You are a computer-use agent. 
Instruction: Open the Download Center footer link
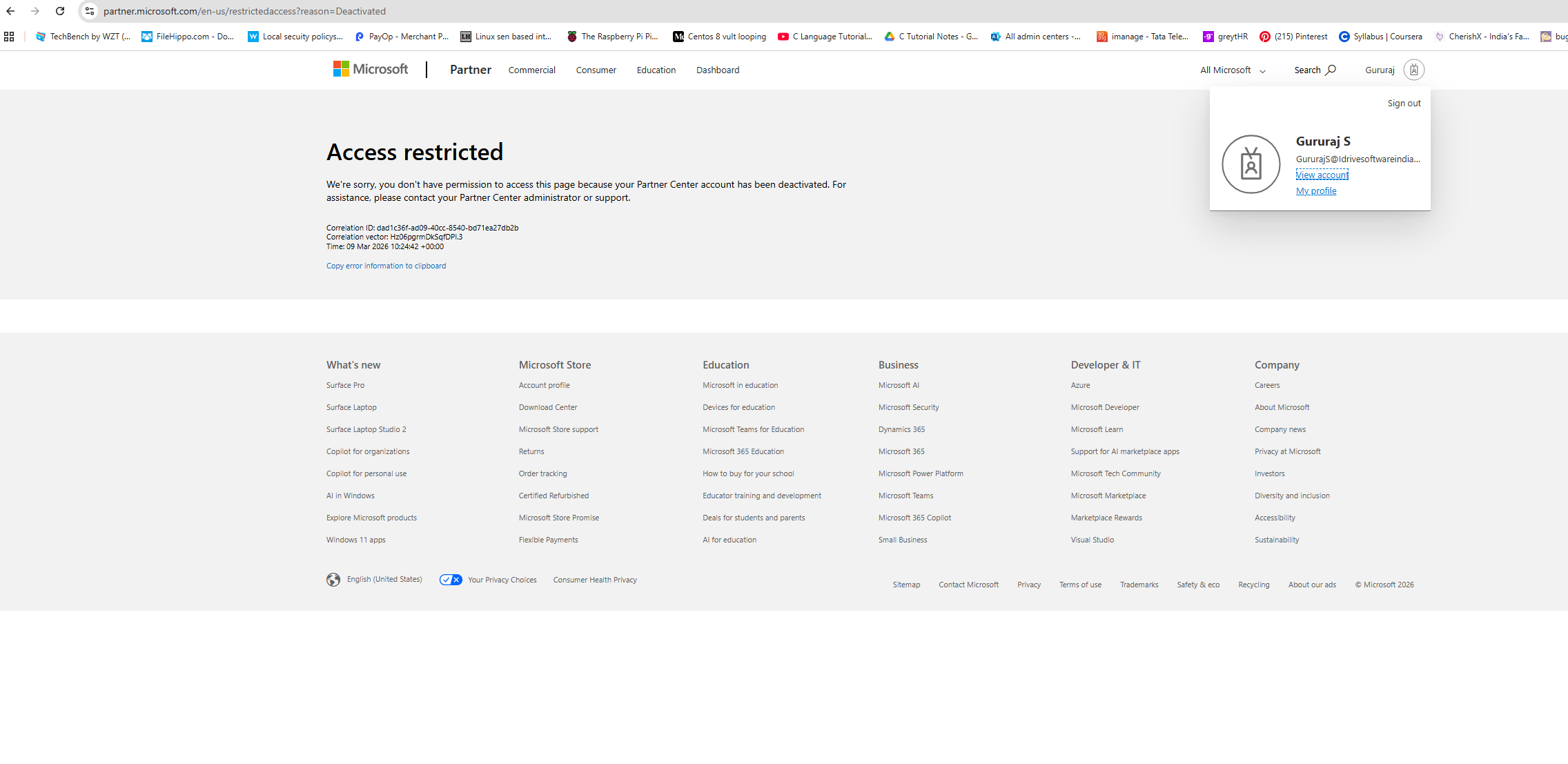[x=548, y=408]
